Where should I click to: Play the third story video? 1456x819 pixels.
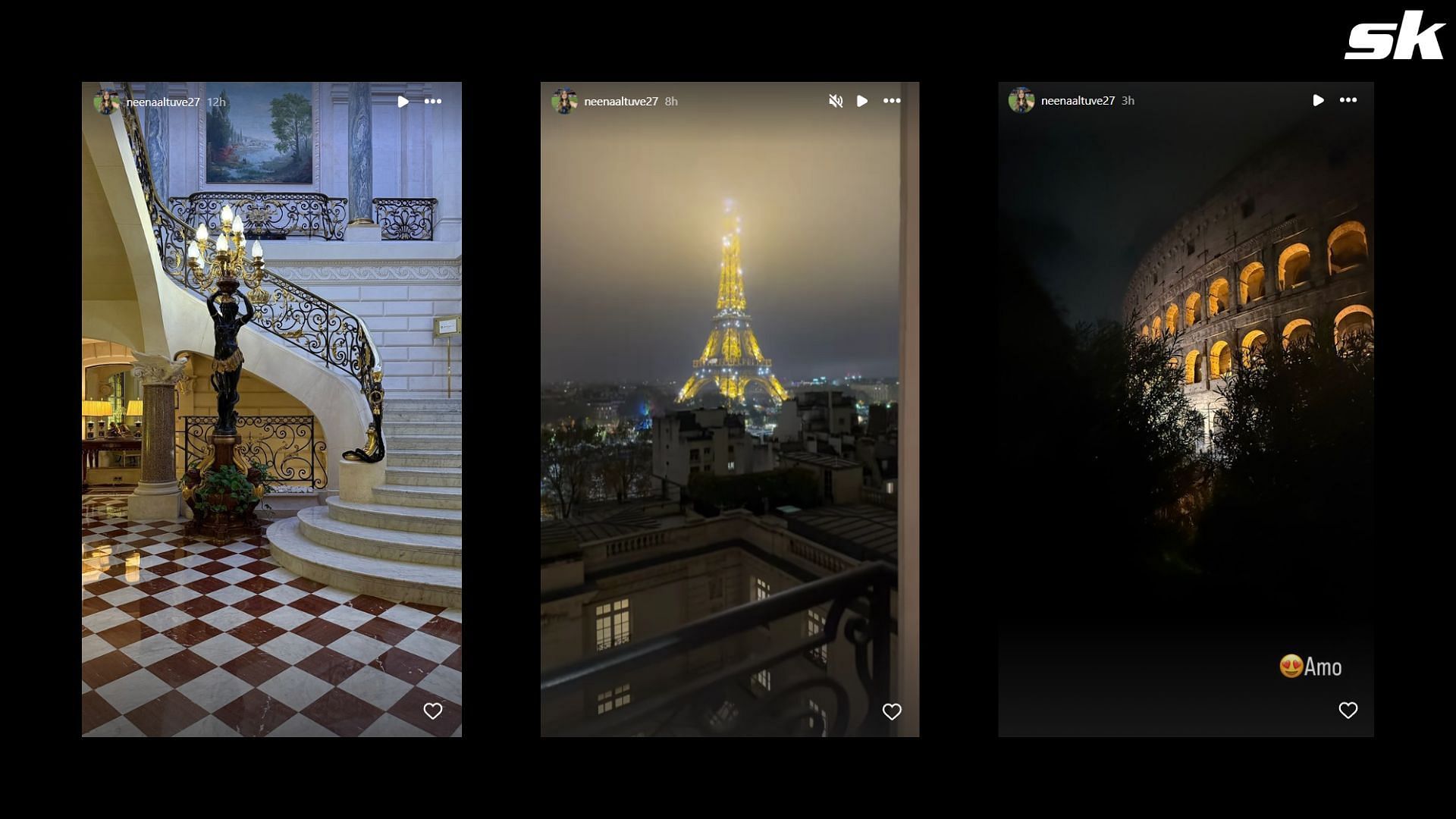pos(1318,100)
